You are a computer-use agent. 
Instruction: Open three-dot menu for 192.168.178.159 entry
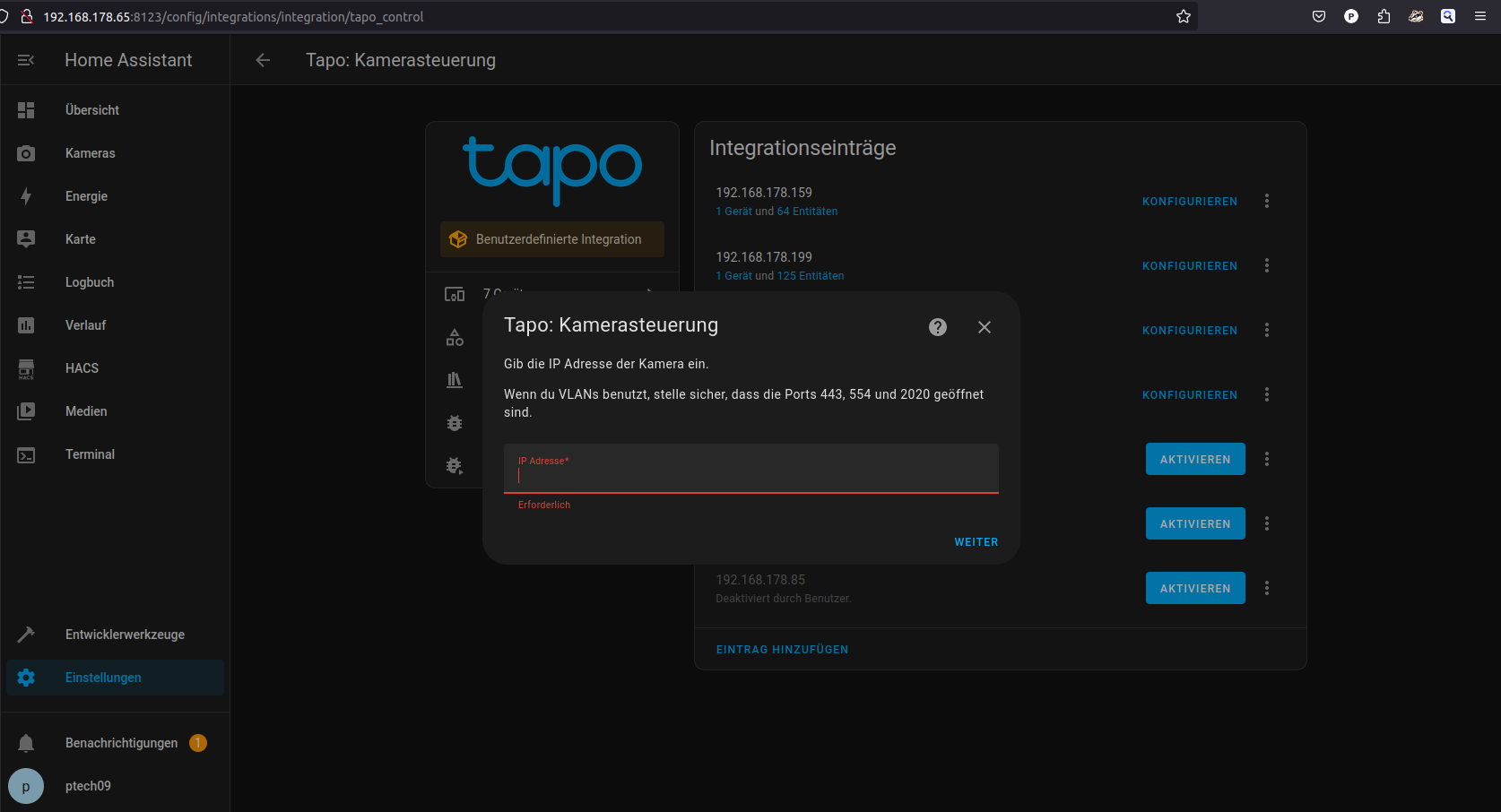point(1267,201)
